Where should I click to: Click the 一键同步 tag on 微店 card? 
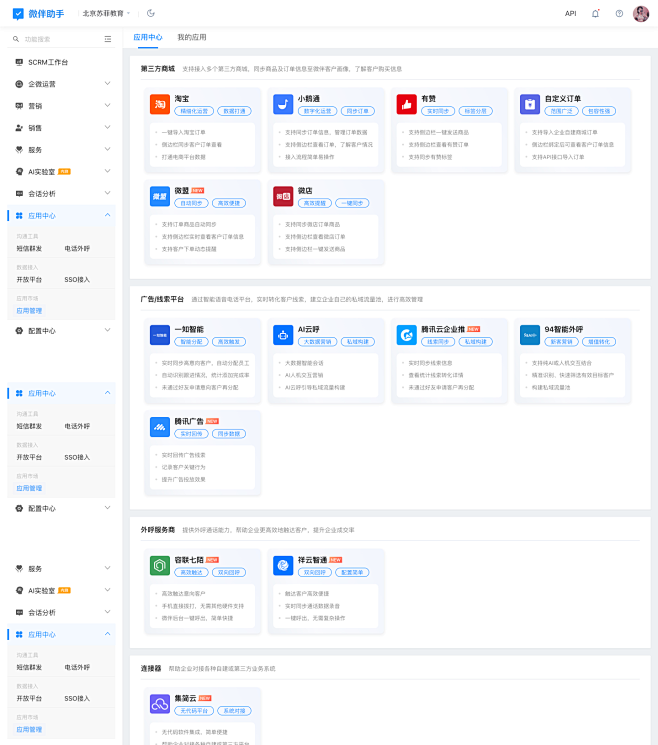pyautogui.click(x=352, y=203)
